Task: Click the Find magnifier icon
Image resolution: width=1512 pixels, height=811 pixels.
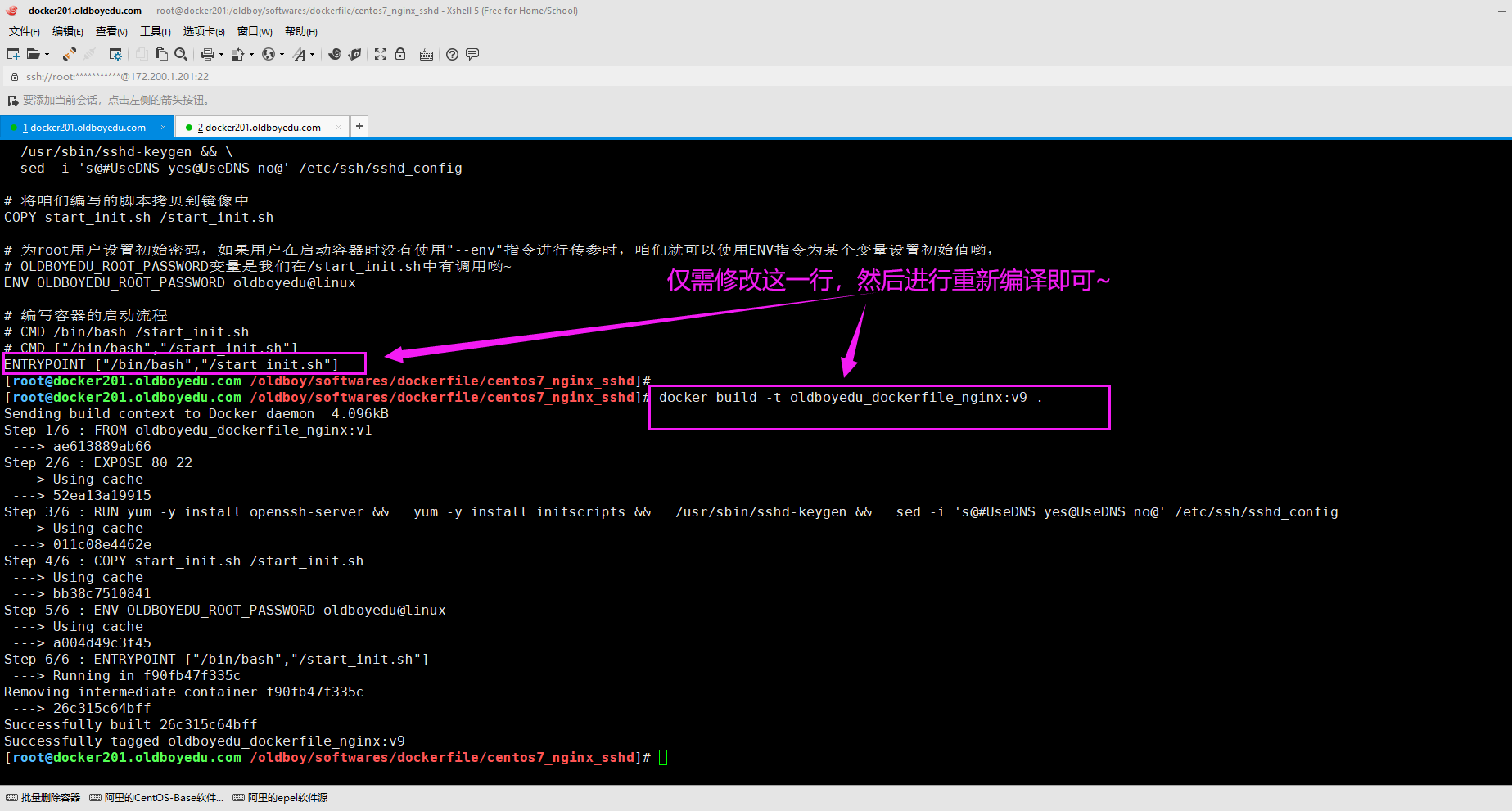Action: (x=181, y=54)
